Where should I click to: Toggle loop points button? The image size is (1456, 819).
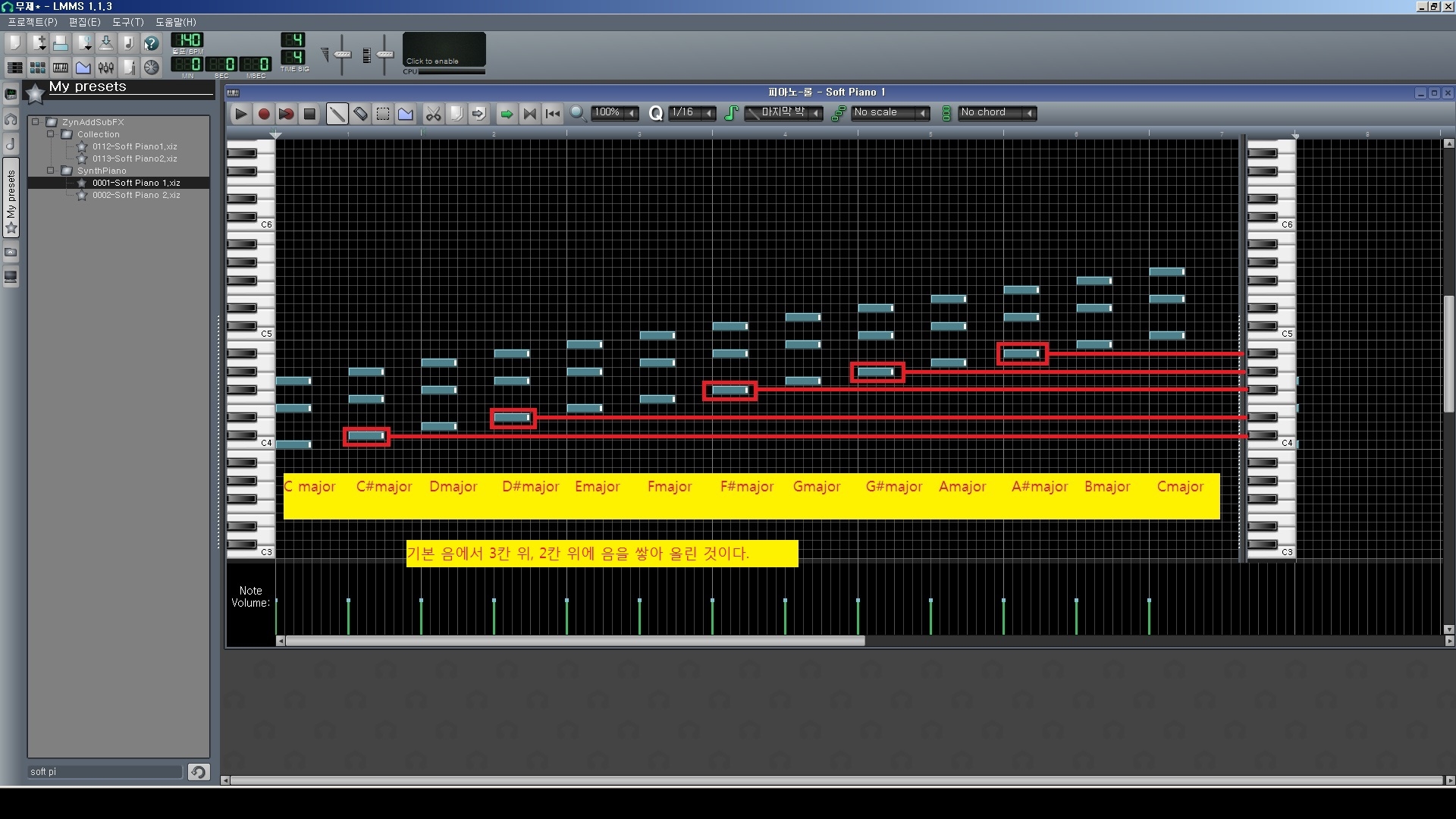[529, 114]
